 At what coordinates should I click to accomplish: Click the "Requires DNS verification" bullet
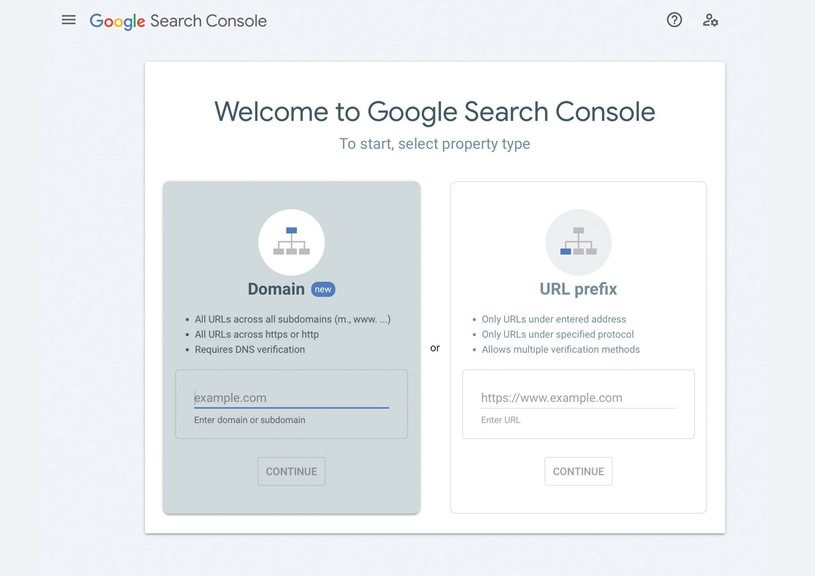click(x=250, y=350)
